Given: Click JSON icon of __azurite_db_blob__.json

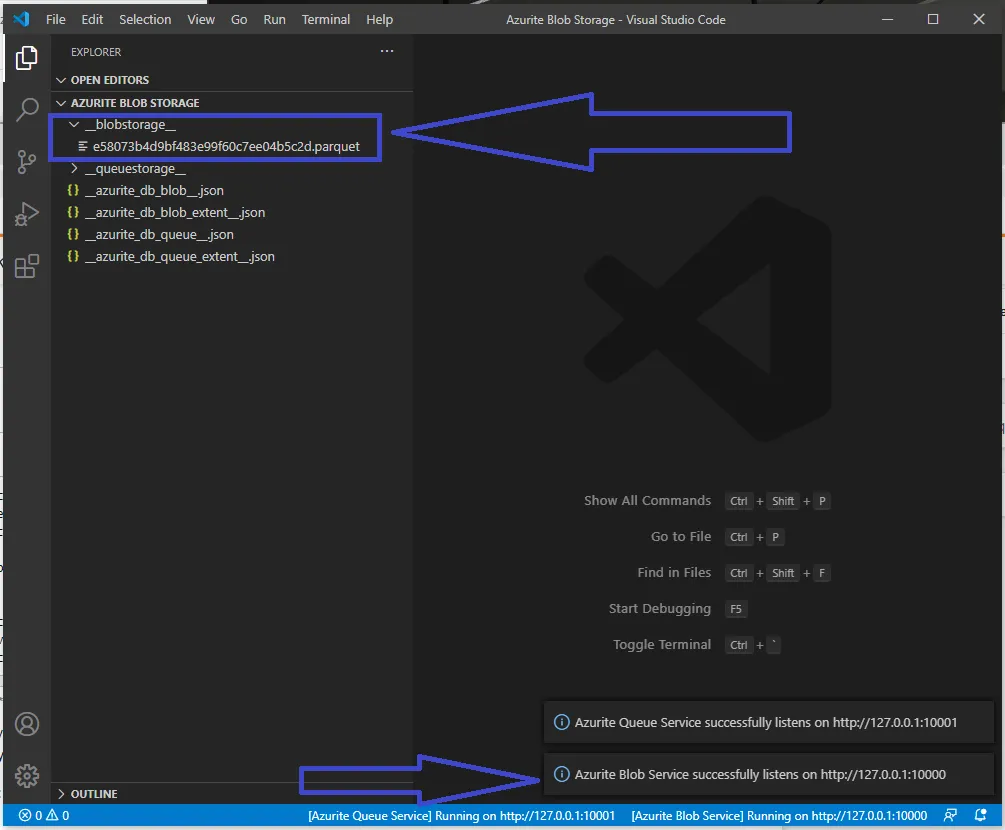Looking at the screenshot, I should 73,190.
